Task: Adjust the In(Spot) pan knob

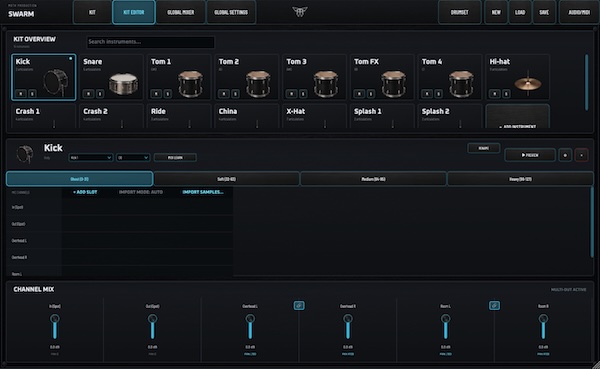Action: pos(55,318)
